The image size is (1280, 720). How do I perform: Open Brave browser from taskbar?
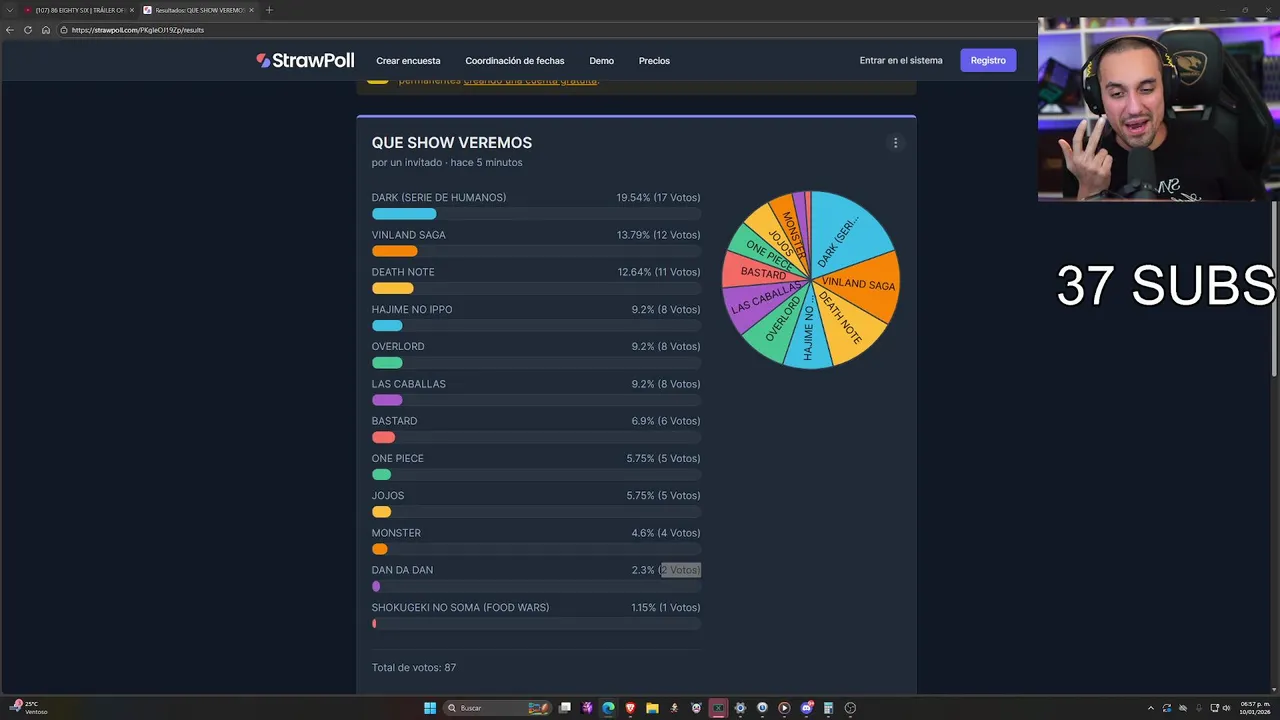point(630,708)
